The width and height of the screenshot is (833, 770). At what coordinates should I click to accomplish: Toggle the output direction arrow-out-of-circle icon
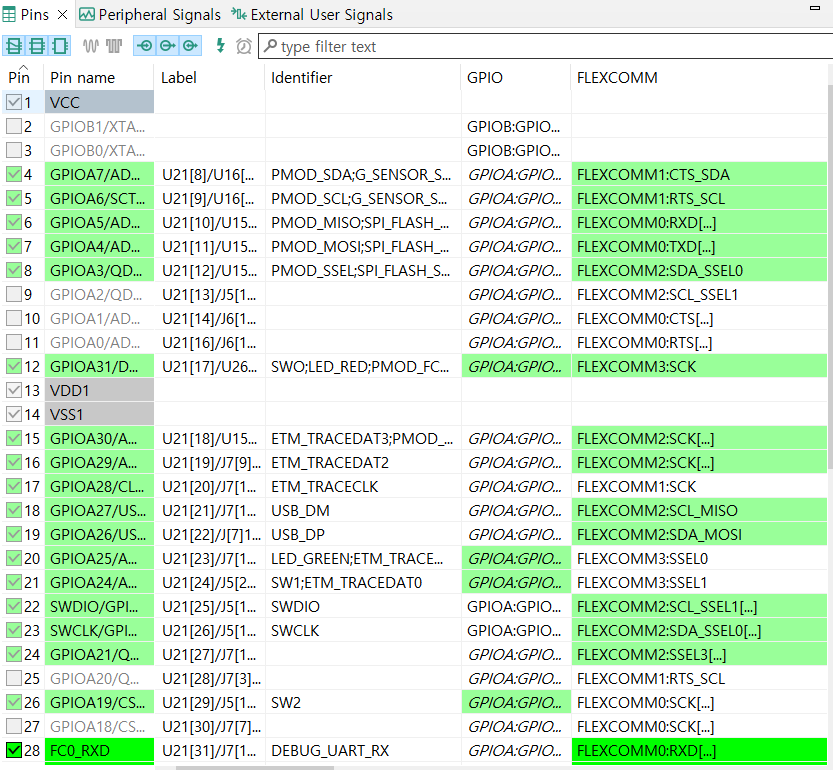[x=167, y=46]
